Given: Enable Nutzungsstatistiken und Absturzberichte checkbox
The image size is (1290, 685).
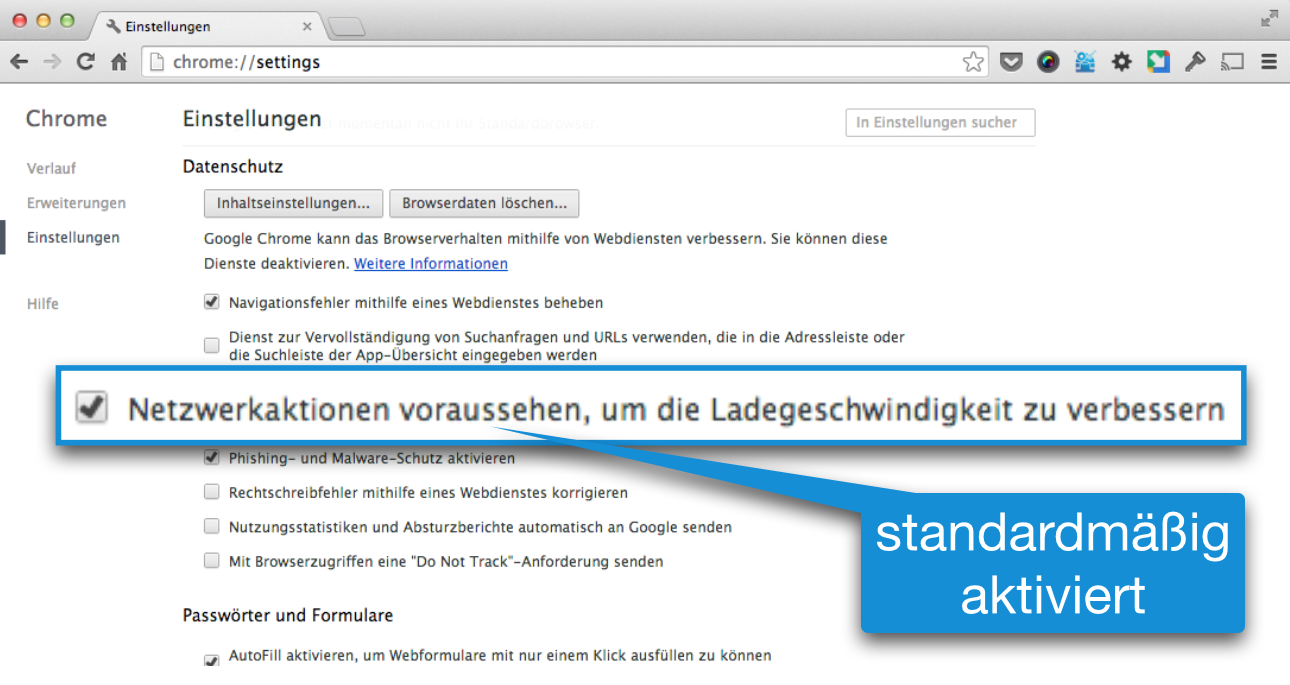Looking at the screenshot, I should 211,526.
